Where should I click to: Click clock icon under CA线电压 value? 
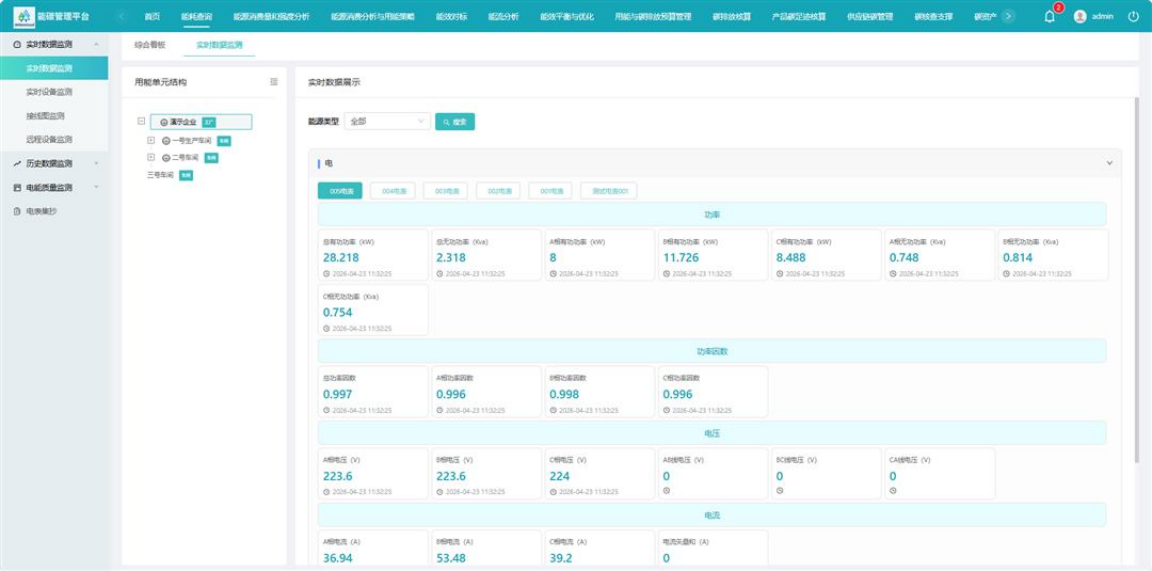click(893, 491)
